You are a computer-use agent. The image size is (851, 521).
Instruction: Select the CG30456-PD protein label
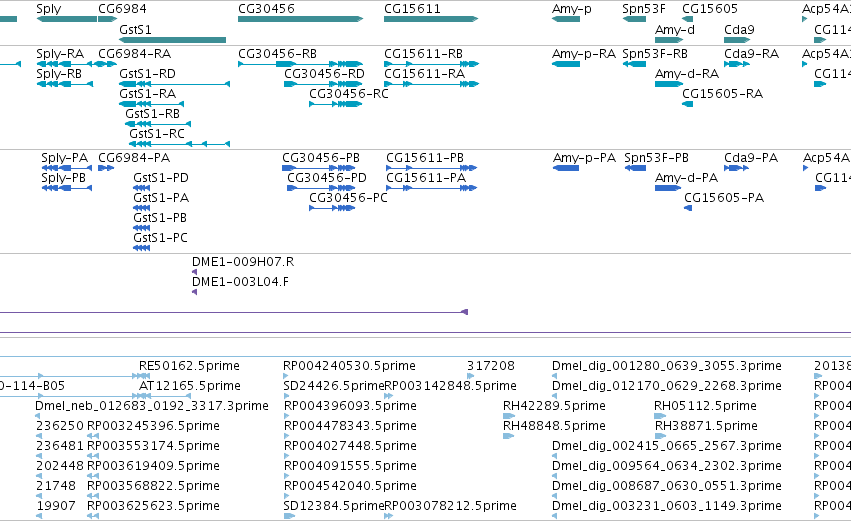327,178
